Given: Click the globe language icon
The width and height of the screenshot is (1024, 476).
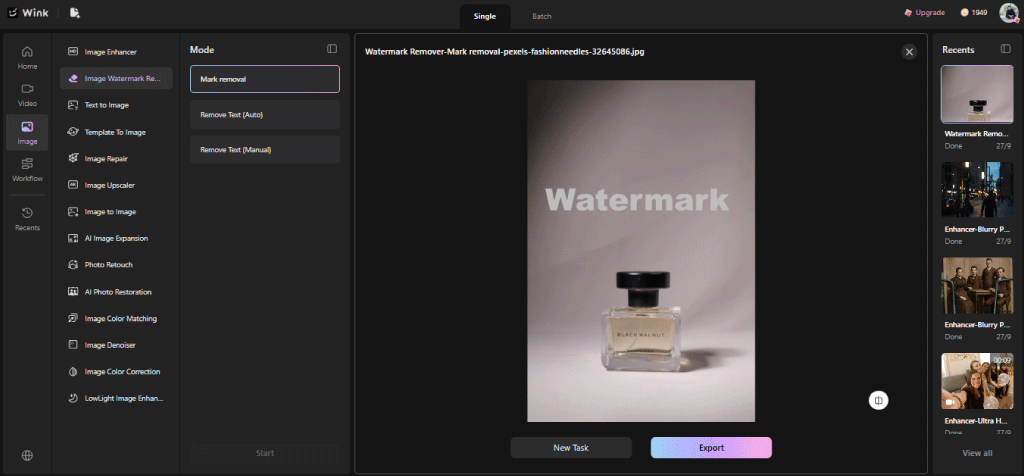Looking at the screenshot, I should 27,456.
